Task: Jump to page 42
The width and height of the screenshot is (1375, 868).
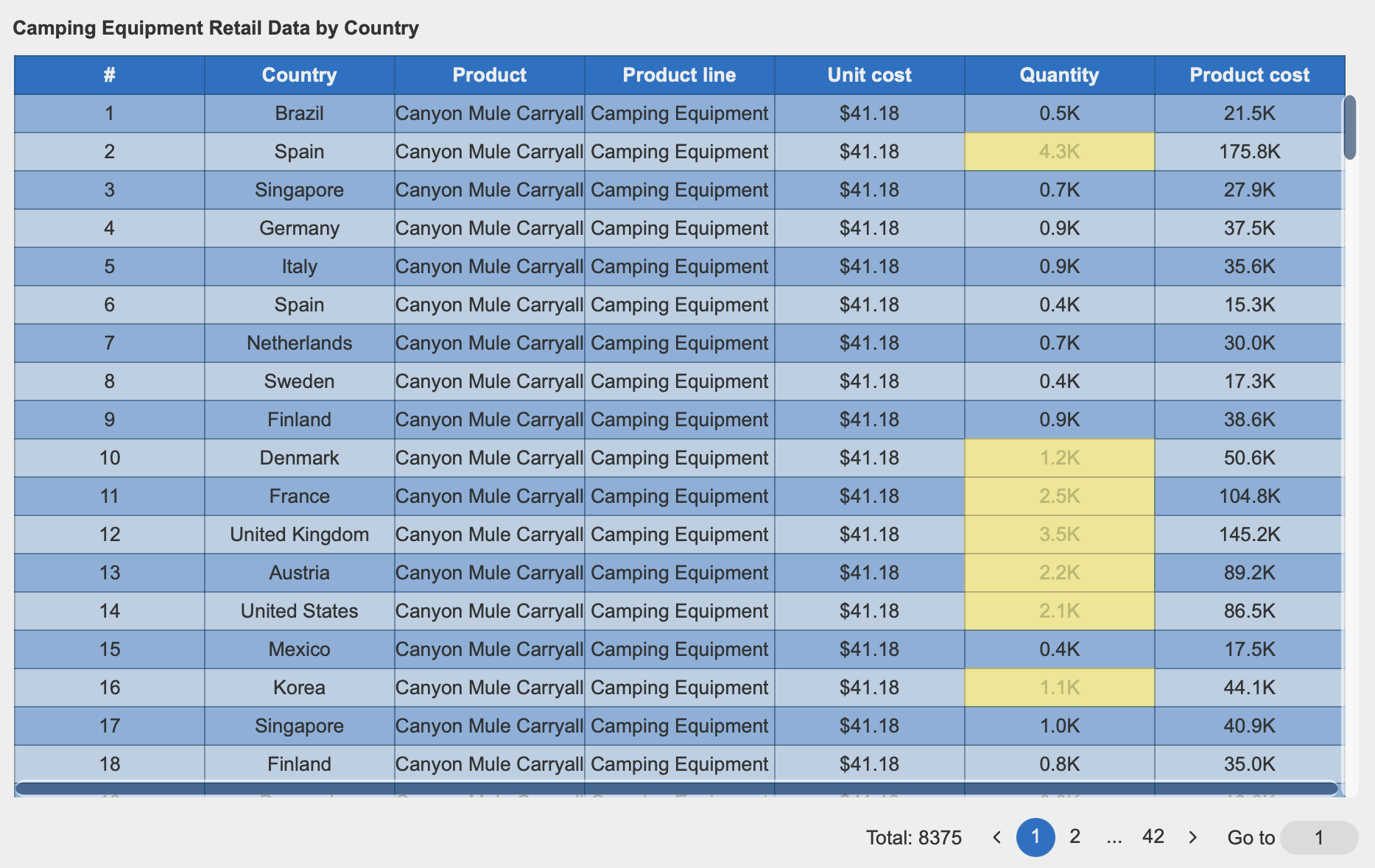Action: (x=1153, y=837)
